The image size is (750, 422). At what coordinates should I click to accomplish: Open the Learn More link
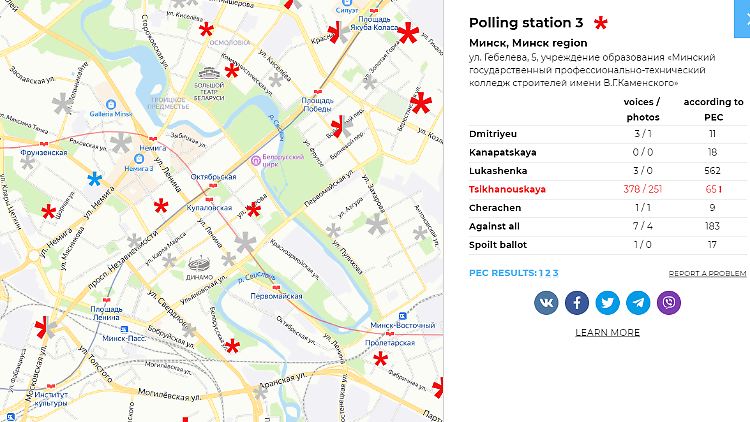[607, 333]
